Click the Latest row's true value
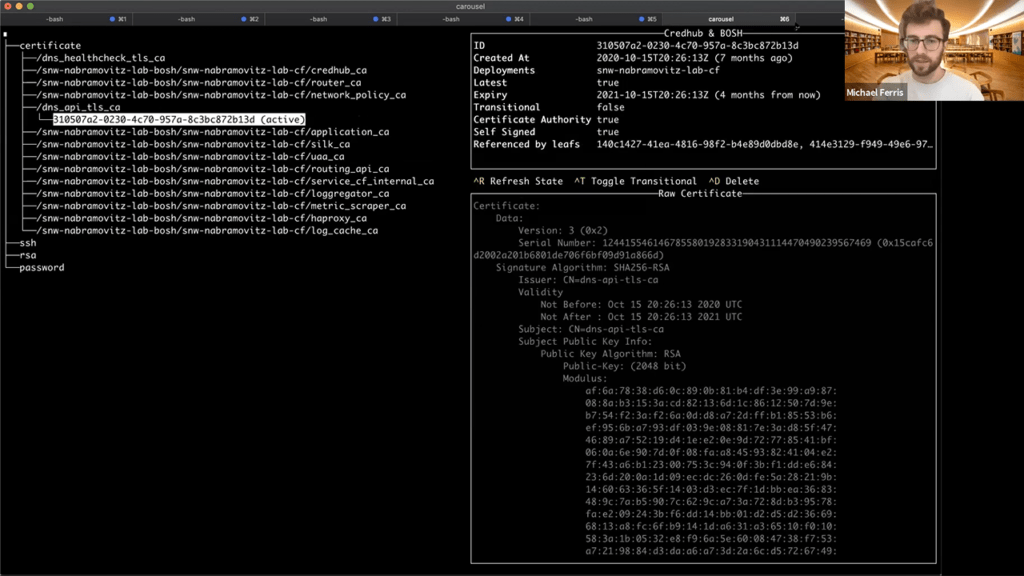The width and height of the screenshot is (1024, 576). pyautogui.click(x=608, y=83)
